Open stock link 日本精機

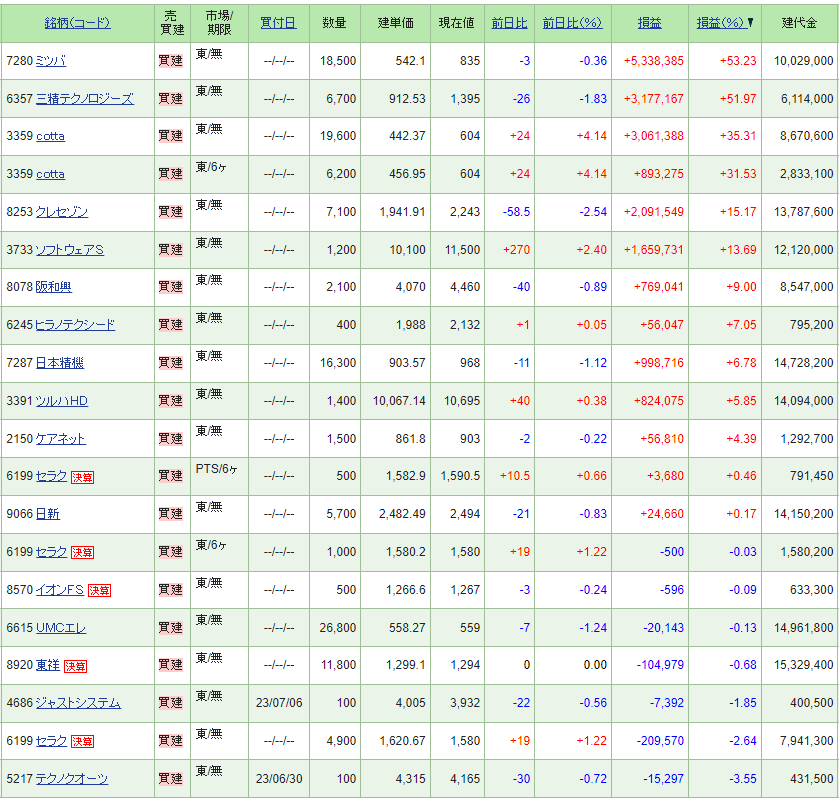coord(59,363)
